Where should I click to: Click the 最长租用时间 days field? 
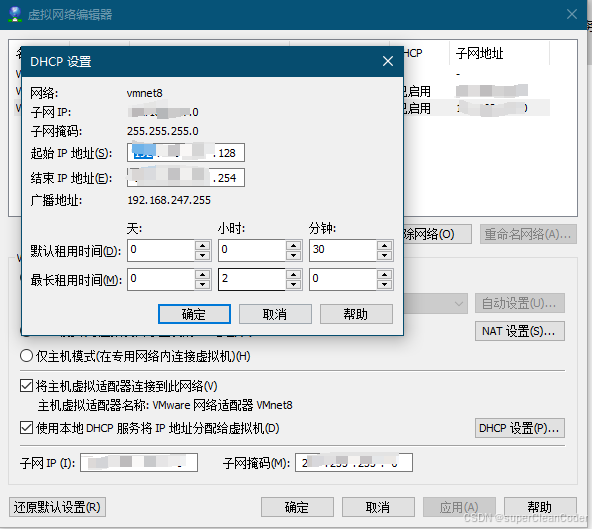pos(161,279)
